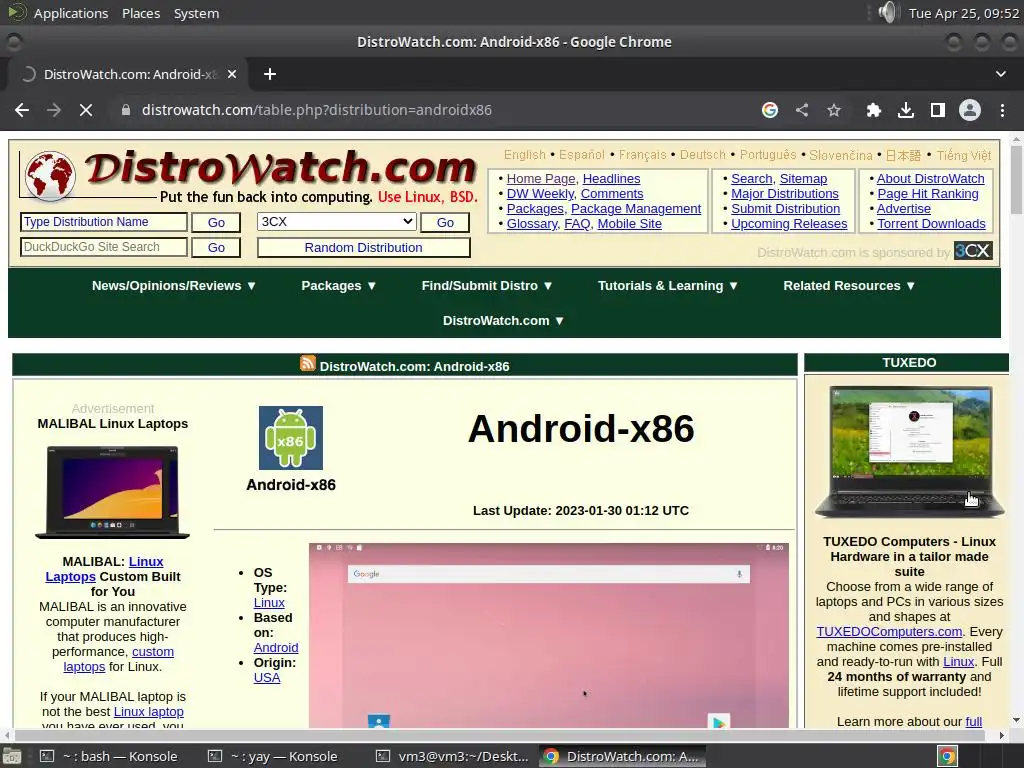This screenshot has height=768, width=1024.
Task: Click Chrome's forward arrow
Action: [x=54, y=110]
